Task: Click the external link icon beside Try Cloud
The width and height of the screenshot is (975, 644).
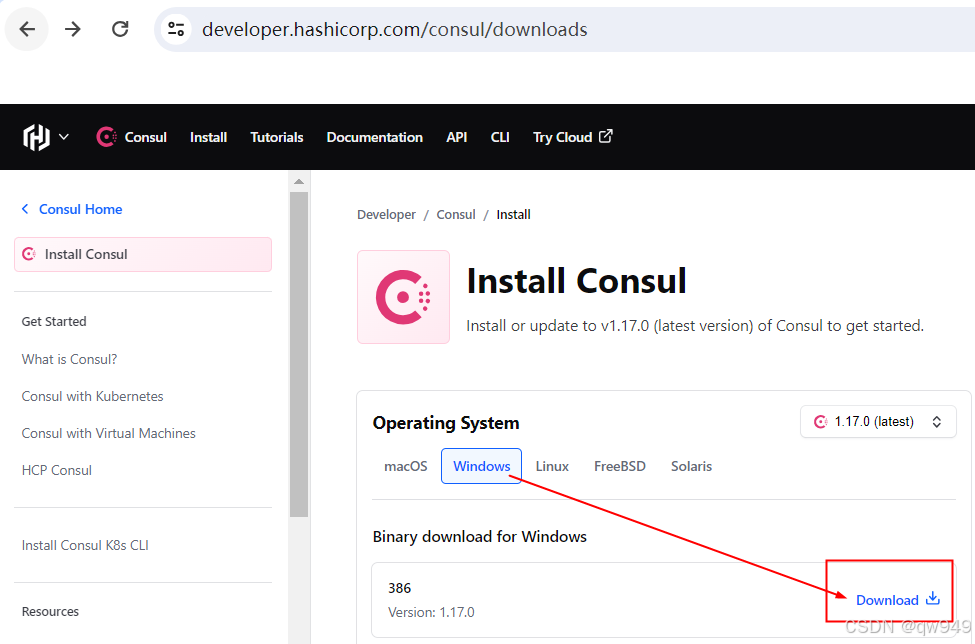Action: pos(606,136)
